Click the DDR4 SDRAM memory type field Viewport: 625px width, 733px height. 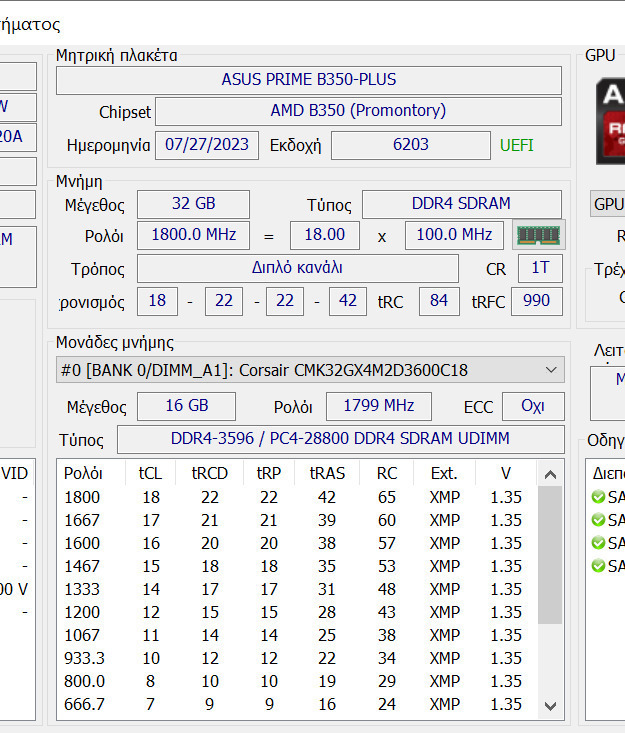[461, 204]
